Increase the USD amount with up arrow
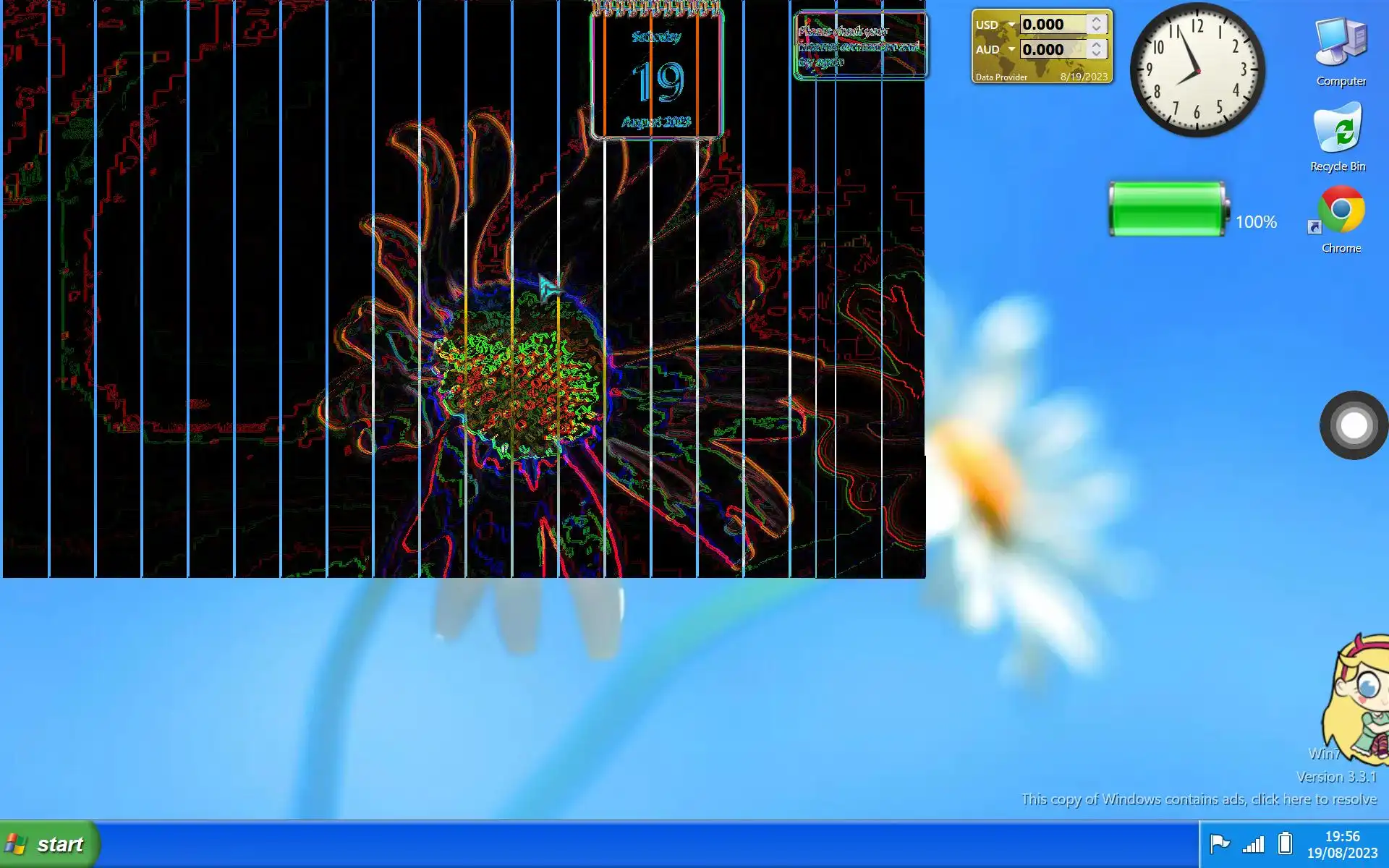The image size is (1389, 868). pyautogui.click(x=1097, y=20)
